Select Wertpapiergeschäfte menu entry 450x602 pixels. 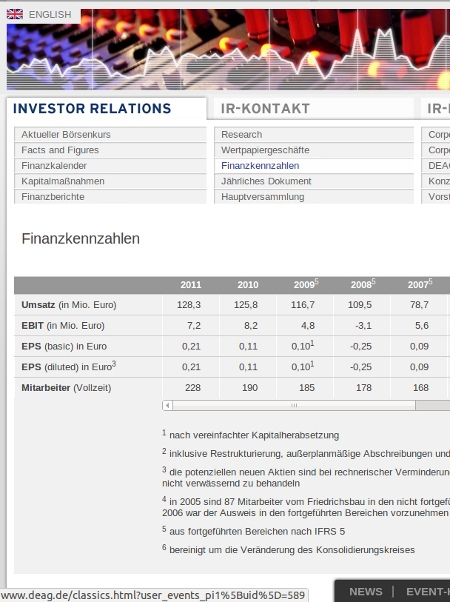coord(314,150)
